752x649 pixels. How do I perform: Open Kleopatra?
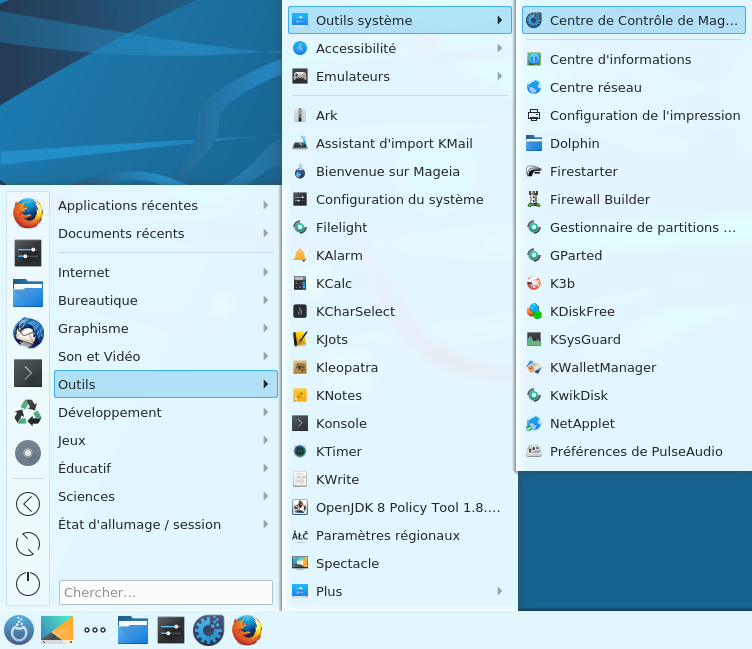[400, 367]
